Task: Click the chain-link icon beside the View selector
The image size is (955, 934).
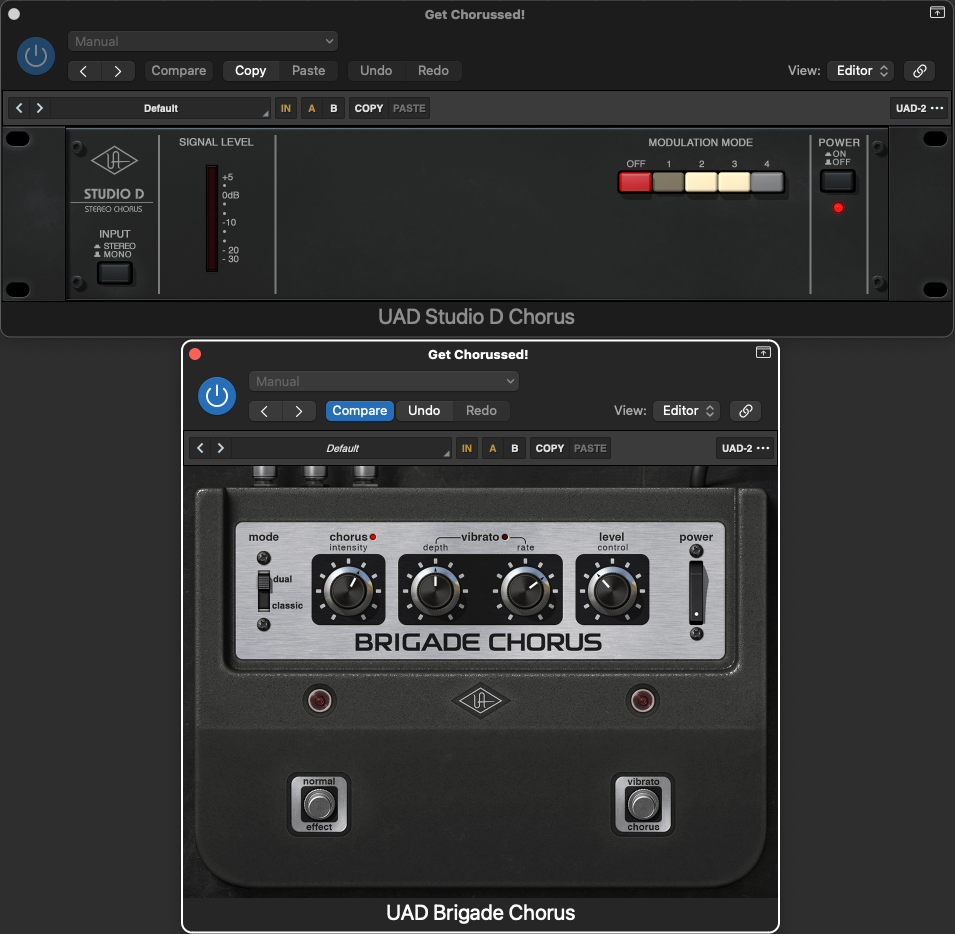Action: pyautogui.click(x=918, y=71)
